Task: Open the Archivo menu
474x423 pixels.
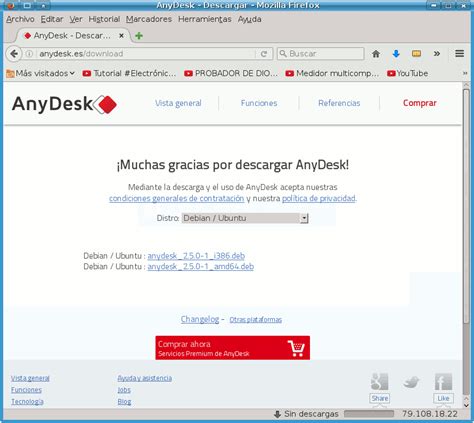Action: tap(20, 19)
